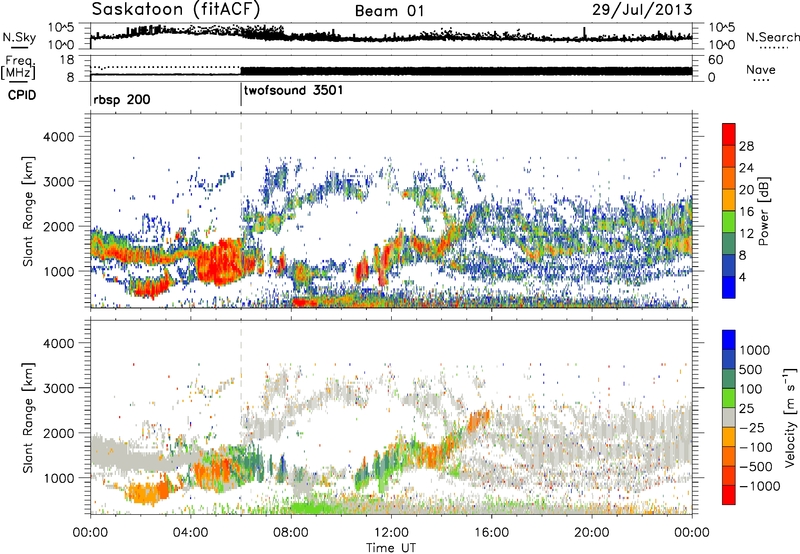The width and height of the screenshot is (800, 554).
Task: Select the rbsp 200 control program label
Action: tap(122, 99)
